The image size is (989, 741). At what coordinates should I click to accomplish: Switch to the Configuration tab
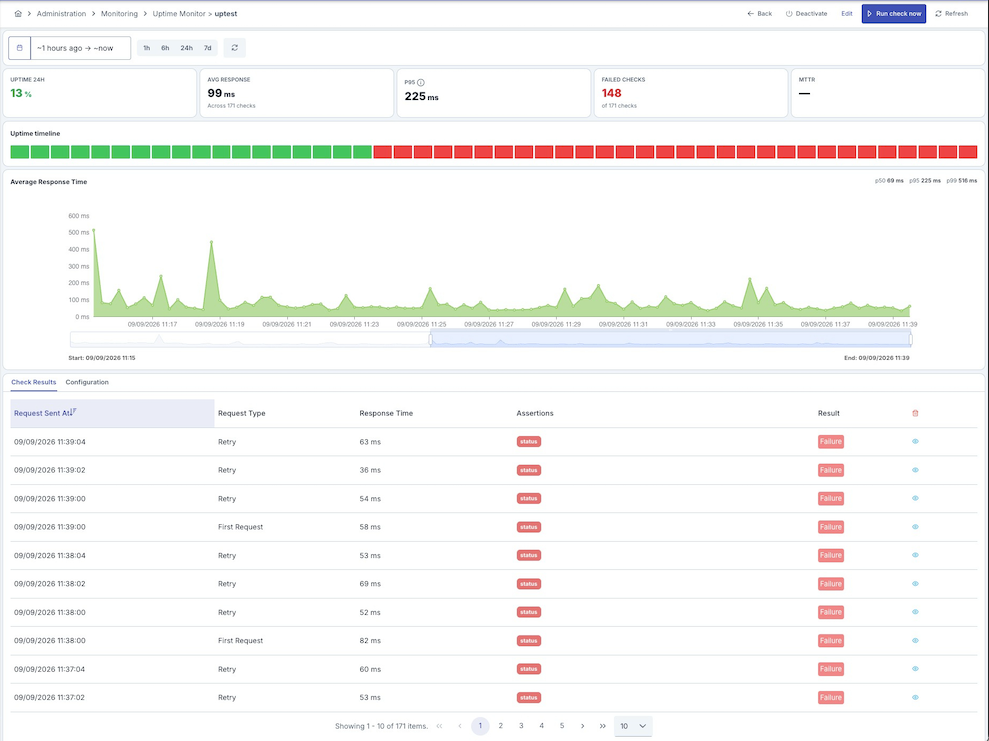[87, 382]
